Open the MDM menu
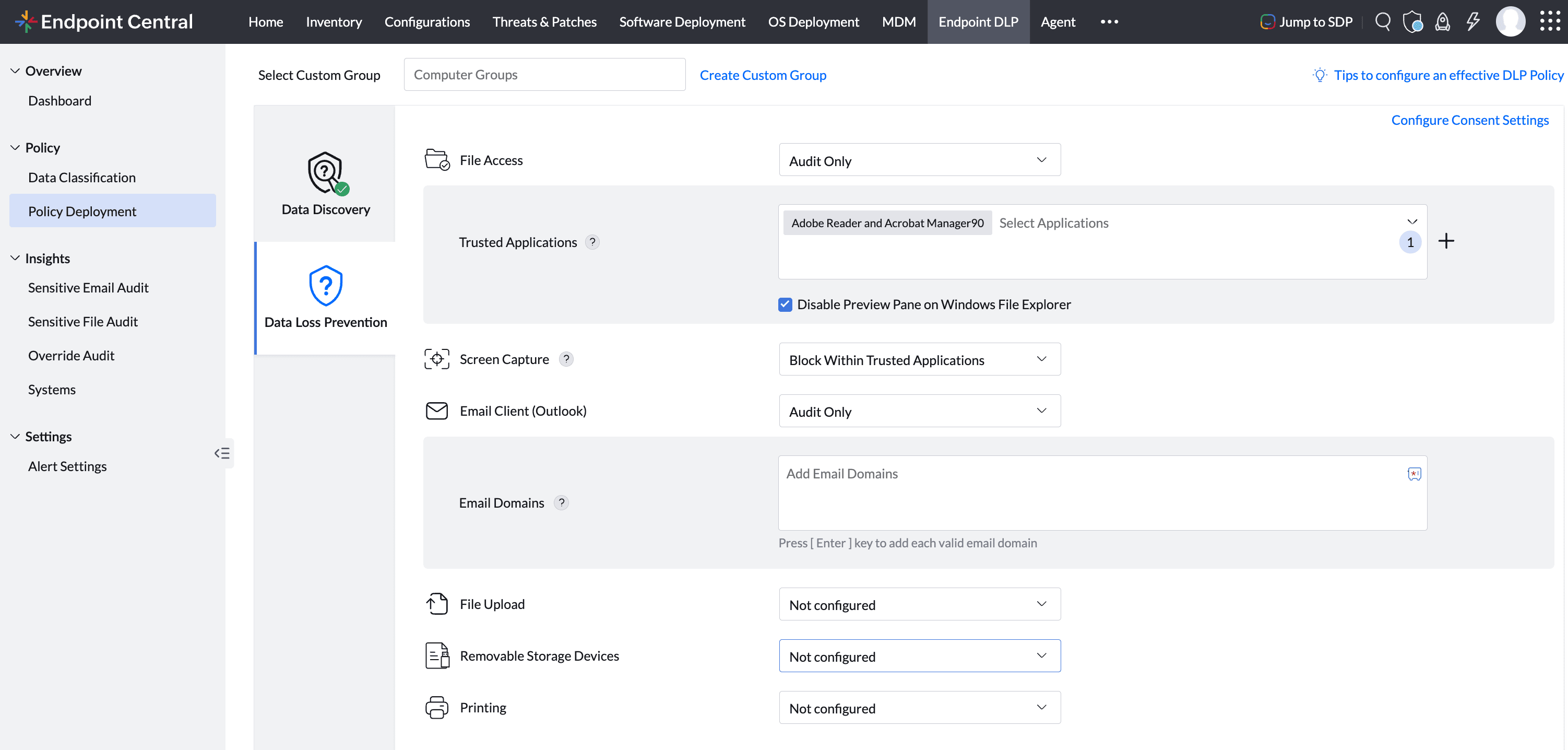 [x=898, y=22]
